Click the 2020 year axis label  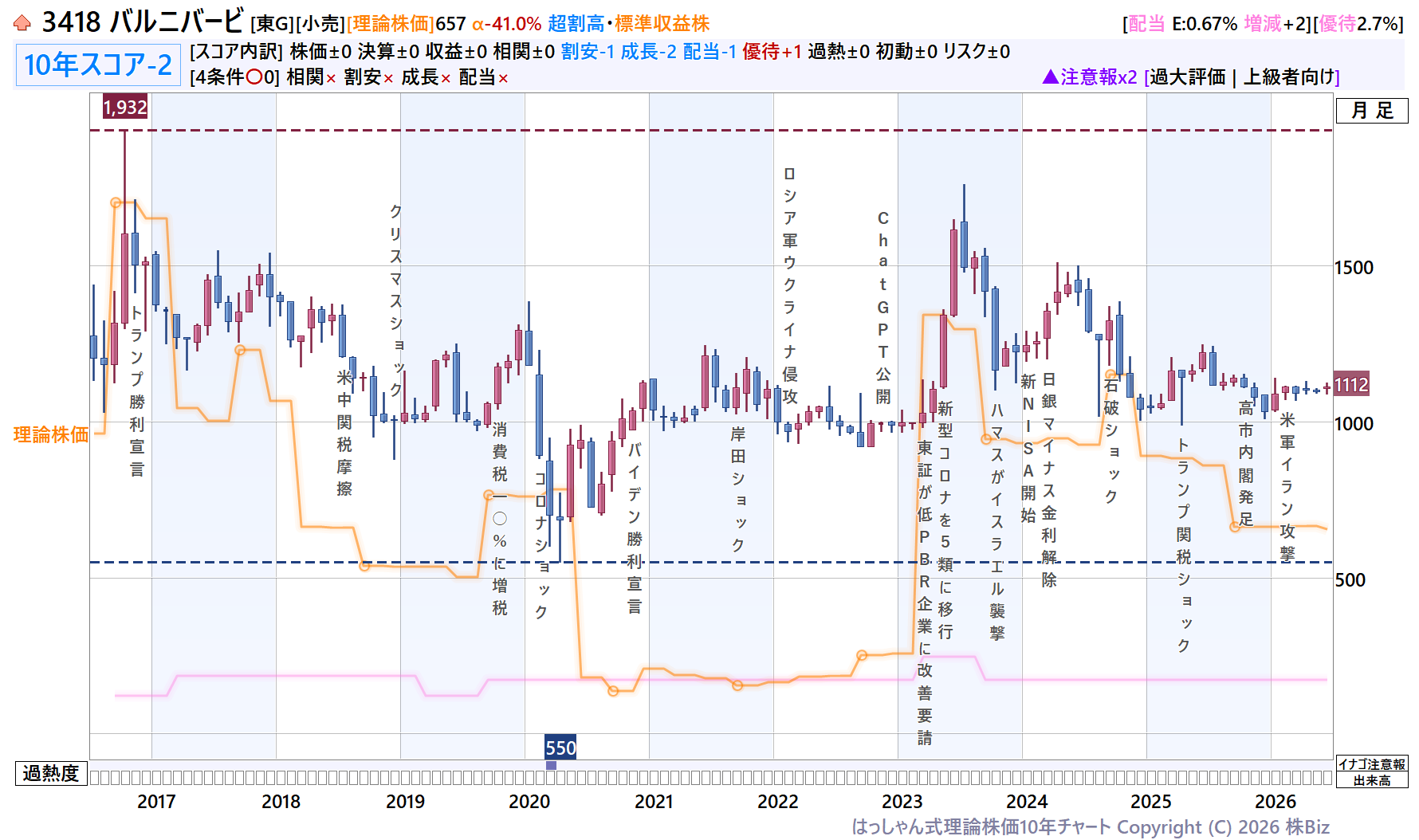(x=529, y=801)
